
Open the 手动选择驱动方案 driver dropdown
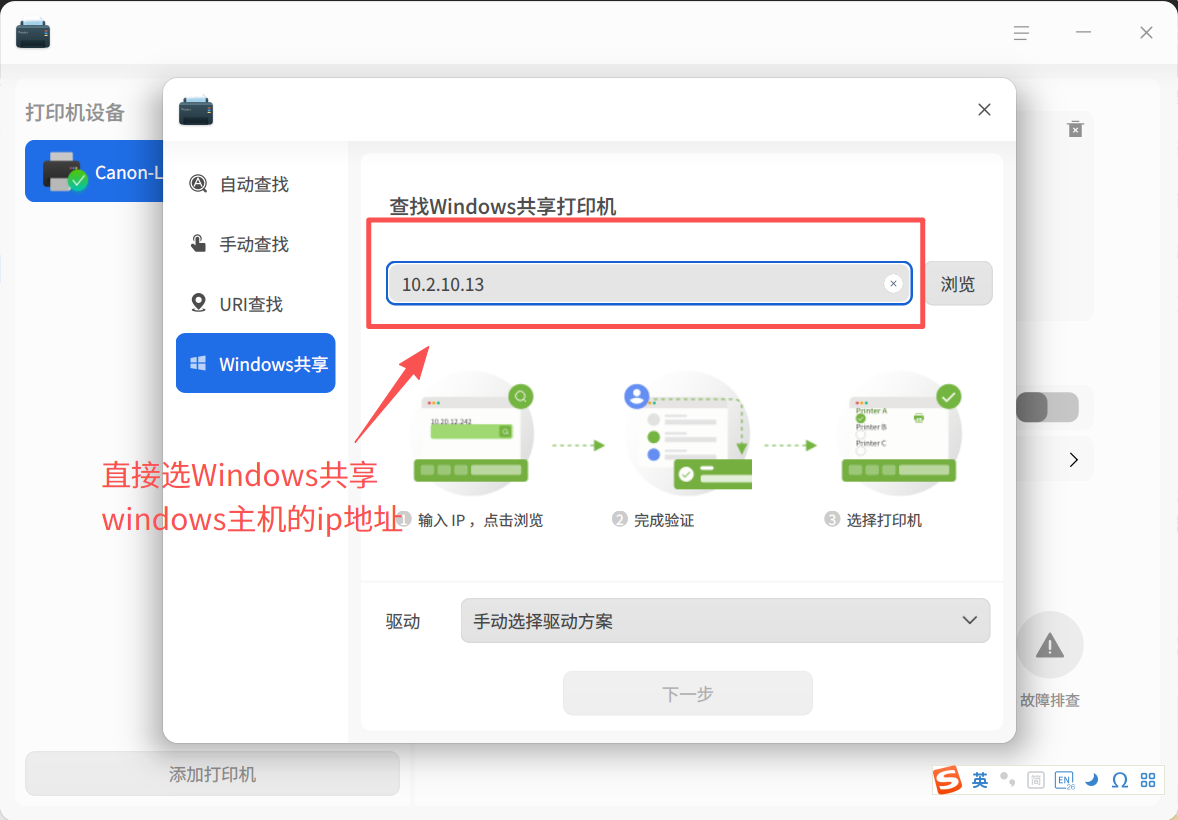click(725, 621)
